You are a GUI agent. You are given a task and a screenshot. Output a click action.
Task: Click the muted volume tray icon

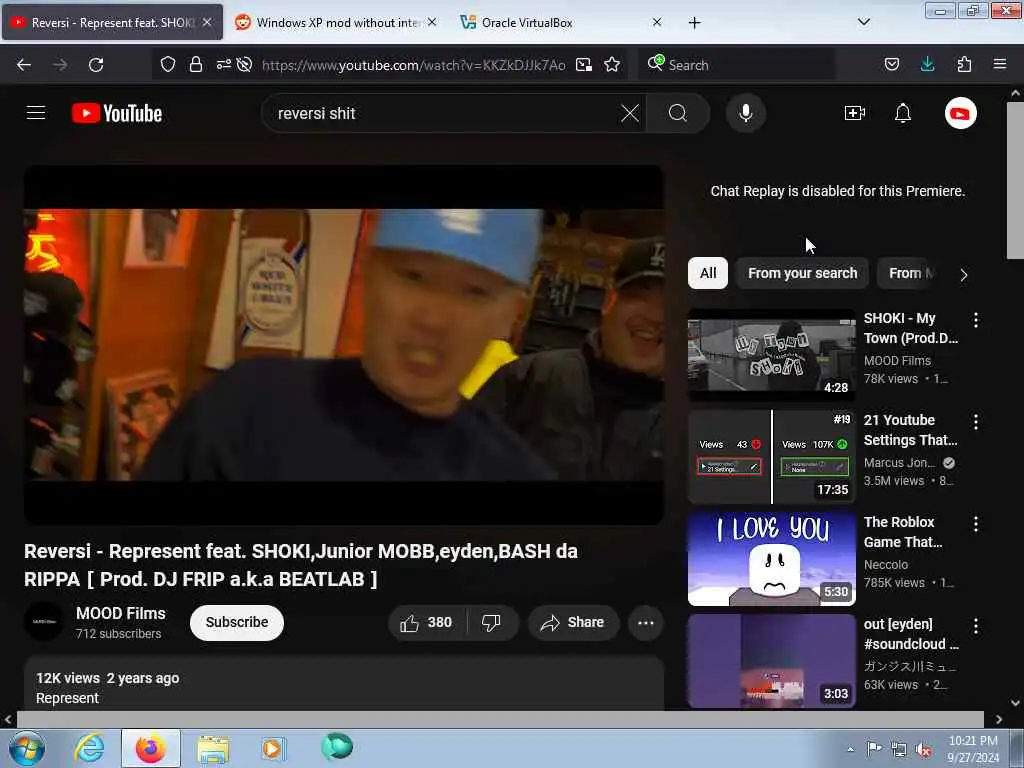[x=923, y=750]
